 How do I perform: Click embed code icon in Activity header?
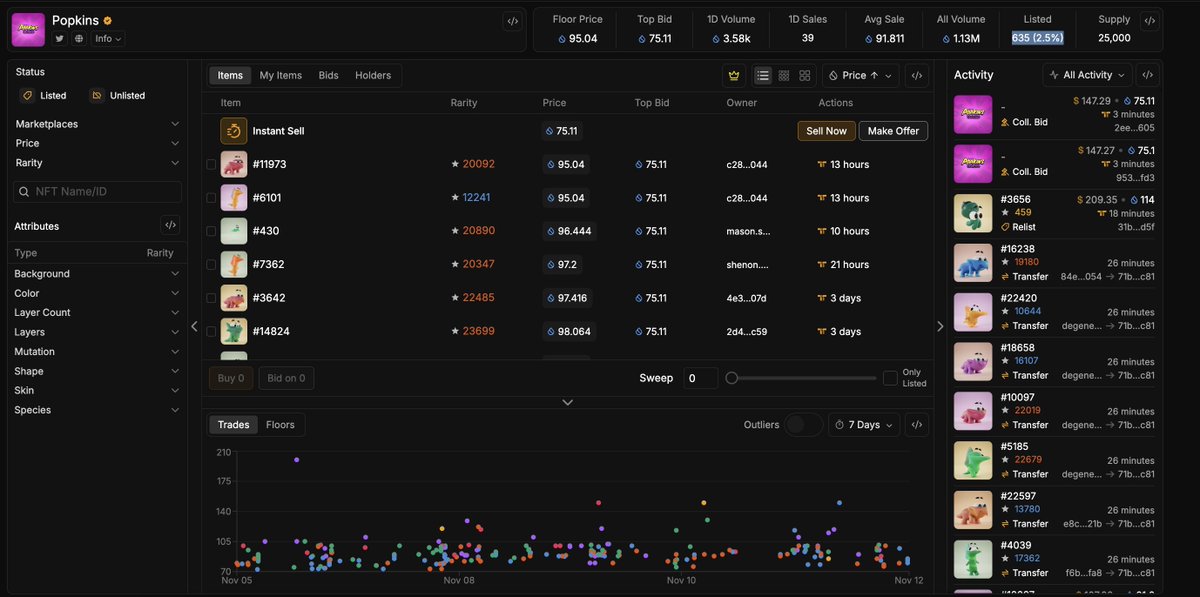(x=1148, y=75)
